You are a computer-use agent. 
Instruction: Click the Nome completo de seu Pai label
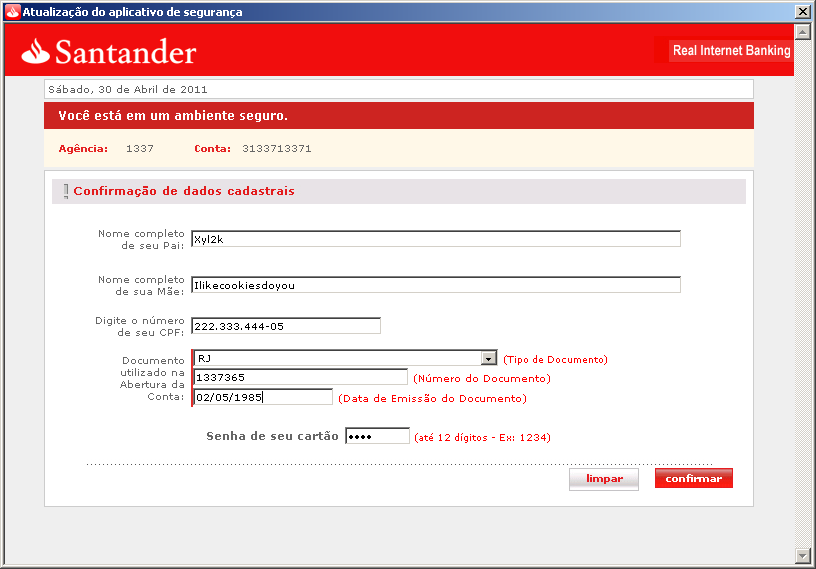click(141, 239)
